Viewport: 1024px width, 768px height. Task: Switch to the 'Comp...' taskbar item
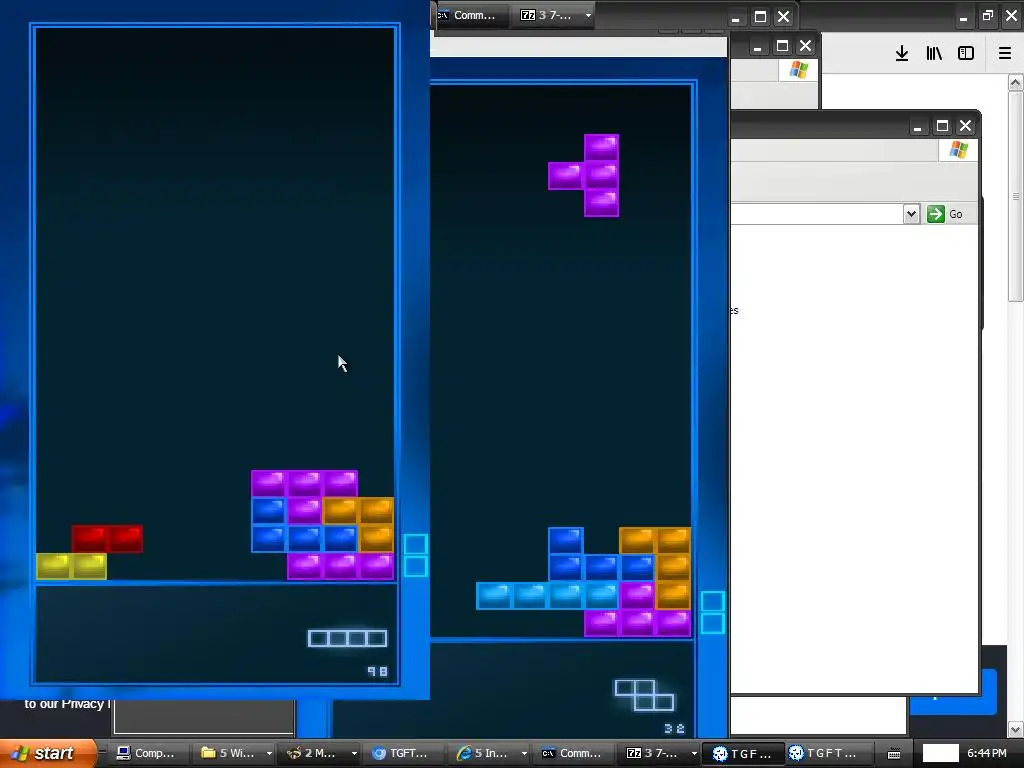pyautogui.click(x=146, y=753)
